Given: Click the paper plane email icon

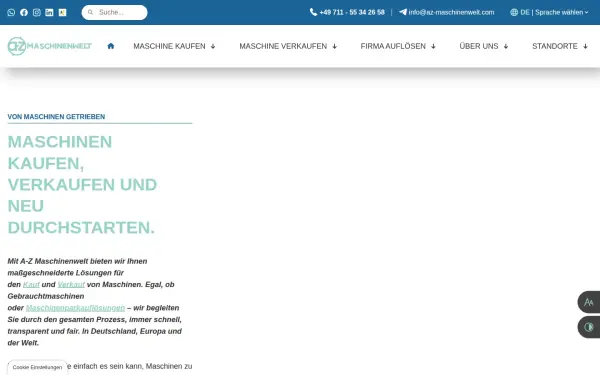Looking at the screenshot, I should pyautogui.click(x=403, y=12).
